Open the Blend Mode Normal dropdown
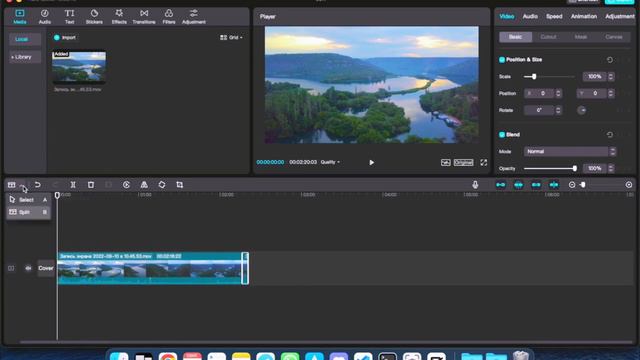The height and width of the screenshot is (360, 640). click(569, 151)
